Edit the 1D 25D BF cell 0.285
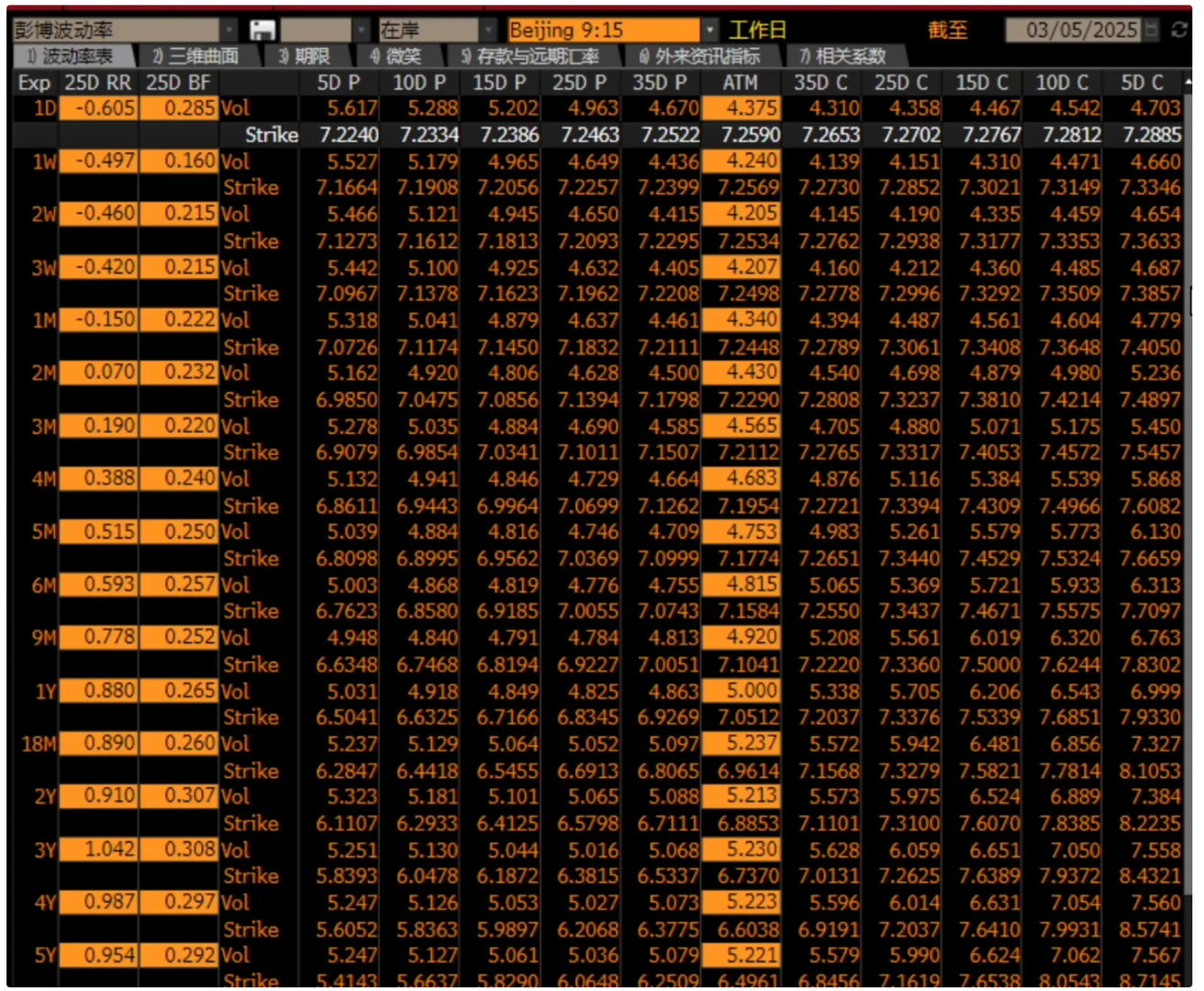1204x991 pixels. tap(179, 108)
